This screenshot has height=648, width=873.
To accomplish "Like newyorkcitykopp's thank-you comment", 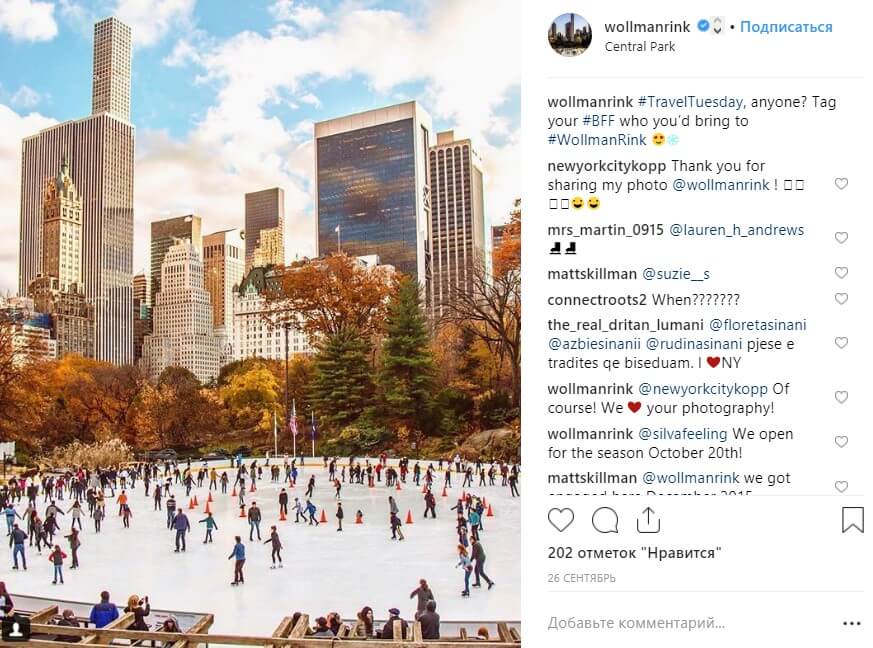I will tap(841, 184).
